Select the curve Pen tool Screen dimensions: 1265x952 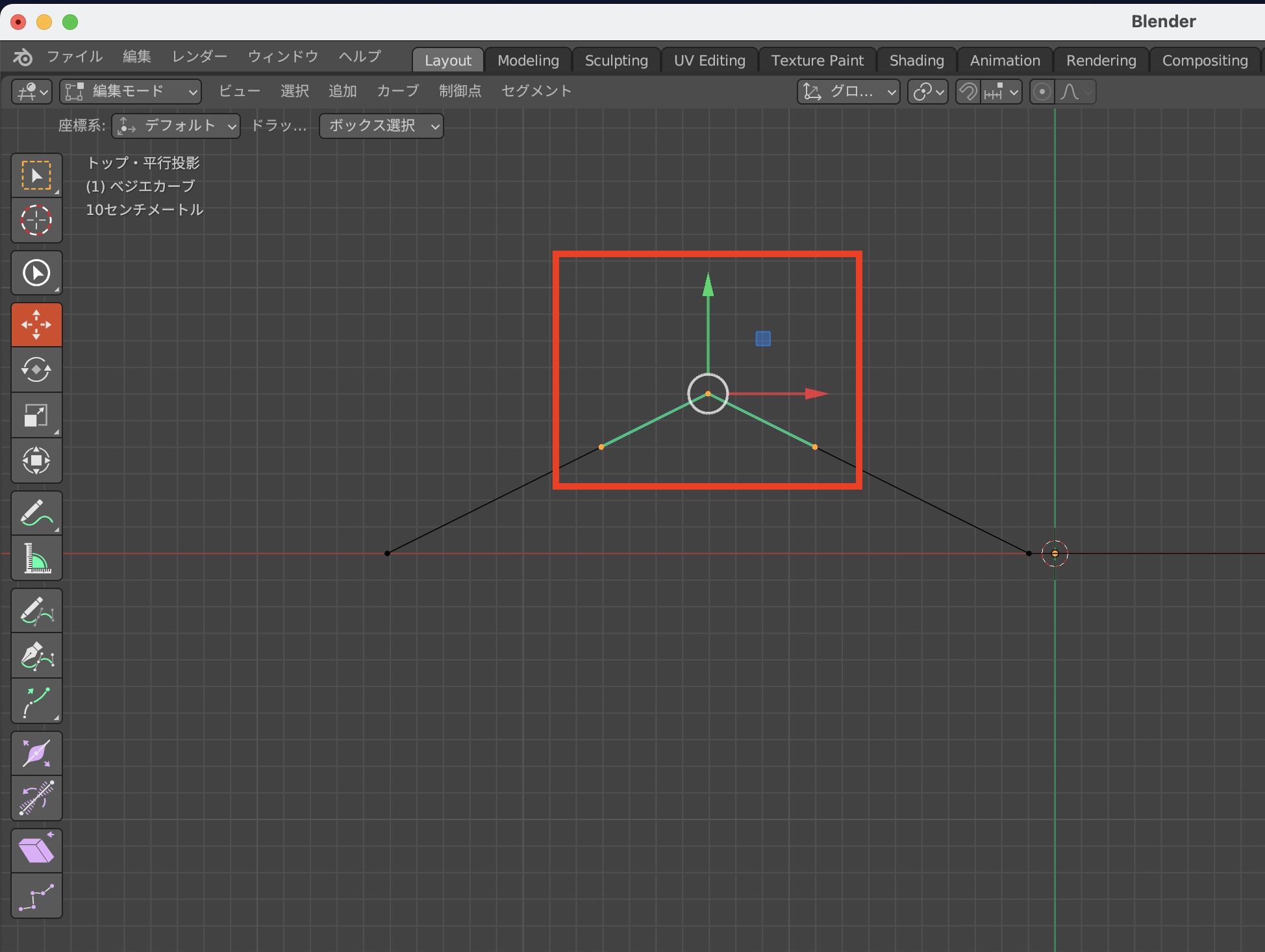click(36, 655)
